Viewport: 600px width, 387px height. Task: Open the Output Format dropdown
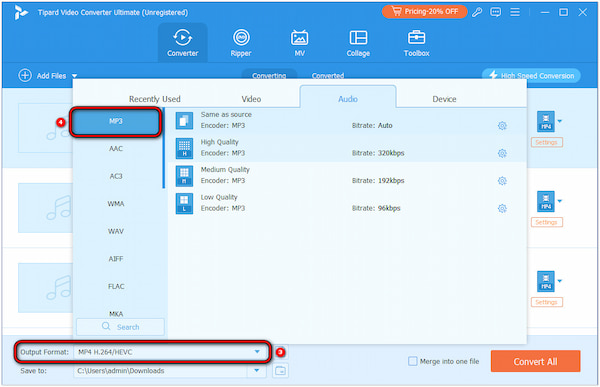point(170,352)
